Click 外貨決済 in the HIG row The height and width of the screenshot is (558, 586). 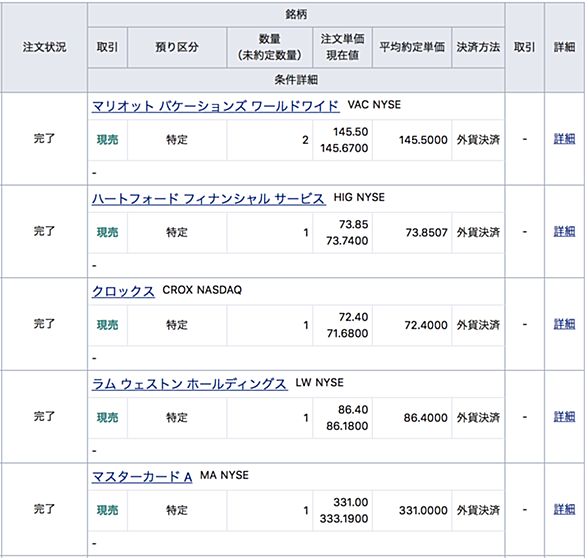pyautogui.click(x=478, y=232)
